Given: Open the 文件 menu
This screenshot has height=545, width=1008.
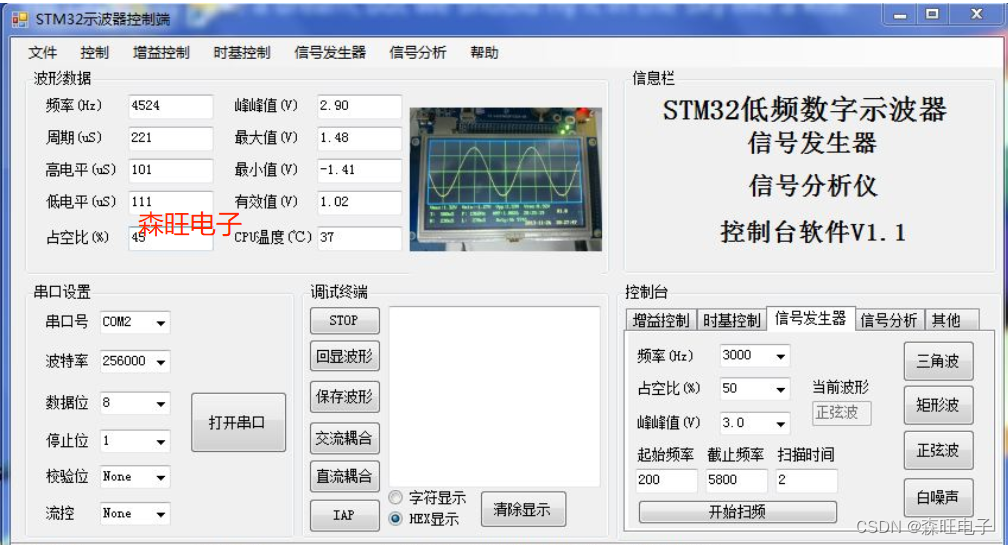Looking at the screenshot, I should (x=42, y=53).
